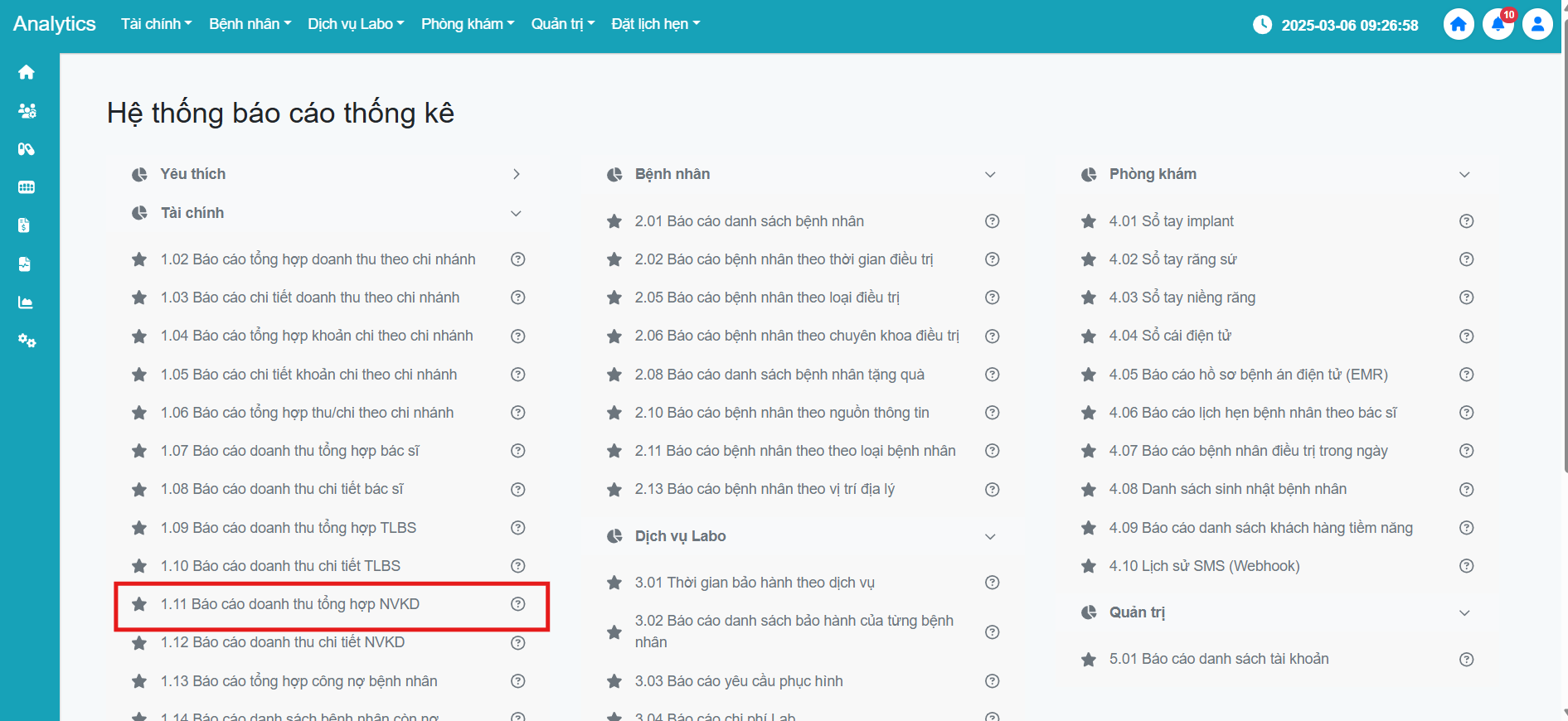Collapse the Bệnh nhân report section

click(989, 174)
